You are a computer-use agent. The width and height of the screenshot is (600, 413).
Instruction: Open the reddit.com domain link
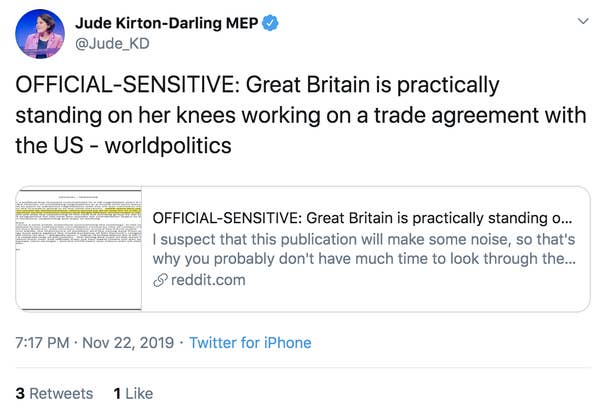point(207,280)
